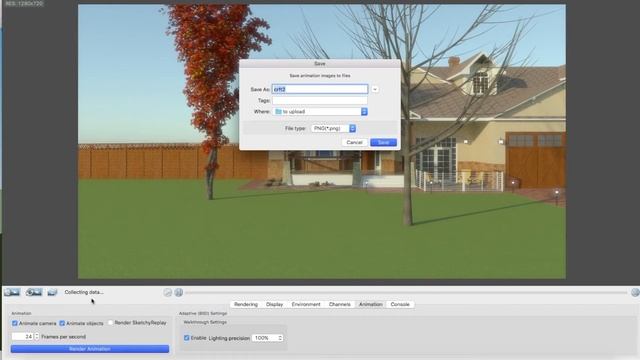Viewport: 640px width, 360px height.
Task: Click the first round icon before the progress bar
Action: click(167, 292)
